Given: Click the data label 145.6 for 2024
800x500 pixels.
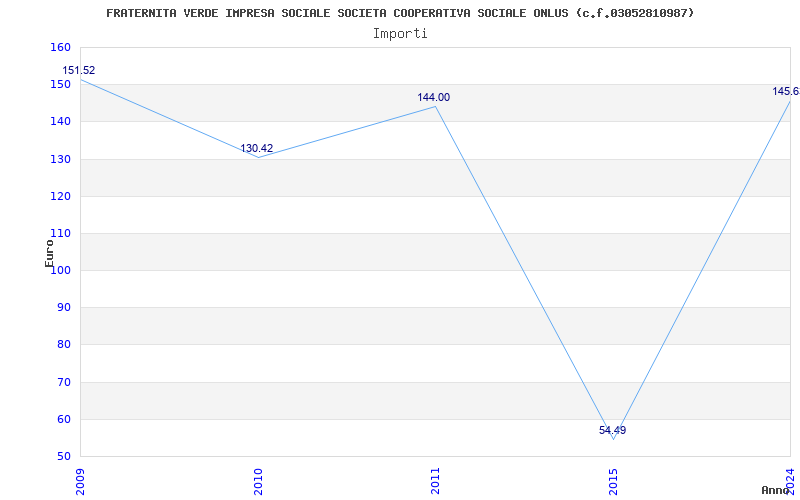Looking at the screenshot, I should pyautogui.click(x=786, y=91).
